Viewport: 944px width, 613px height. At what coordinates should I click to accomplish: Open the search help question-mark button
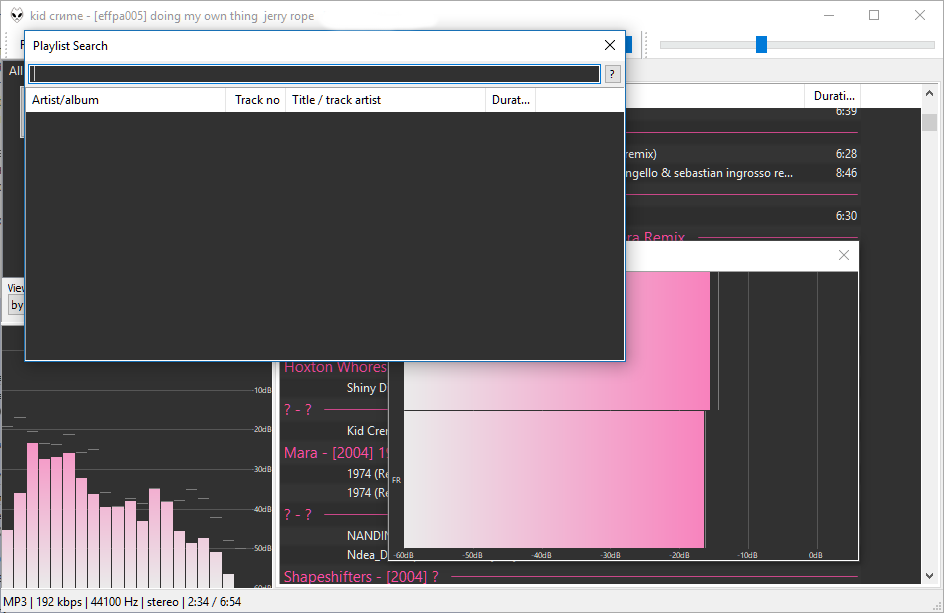612,74
